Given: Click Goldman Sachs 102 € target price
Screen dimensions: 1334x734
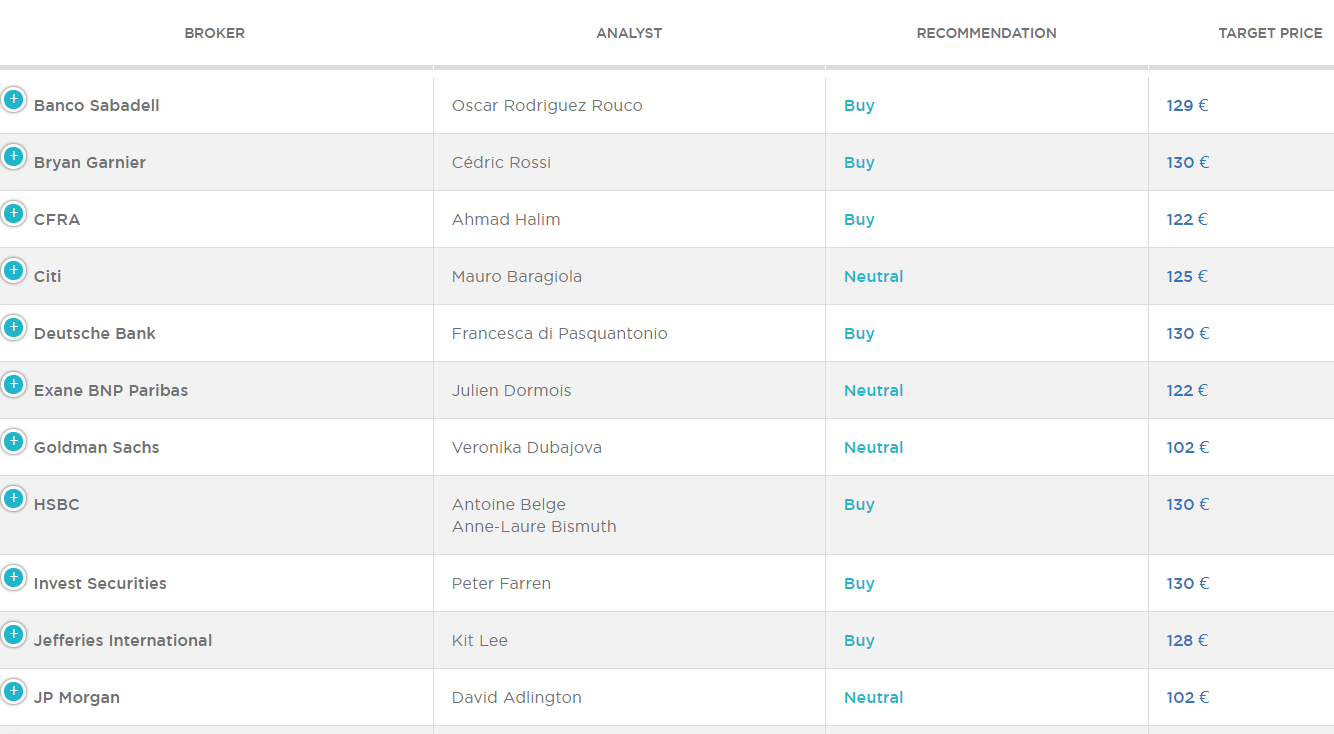Looking at the screenshot, I should [x=1187, y=448].
